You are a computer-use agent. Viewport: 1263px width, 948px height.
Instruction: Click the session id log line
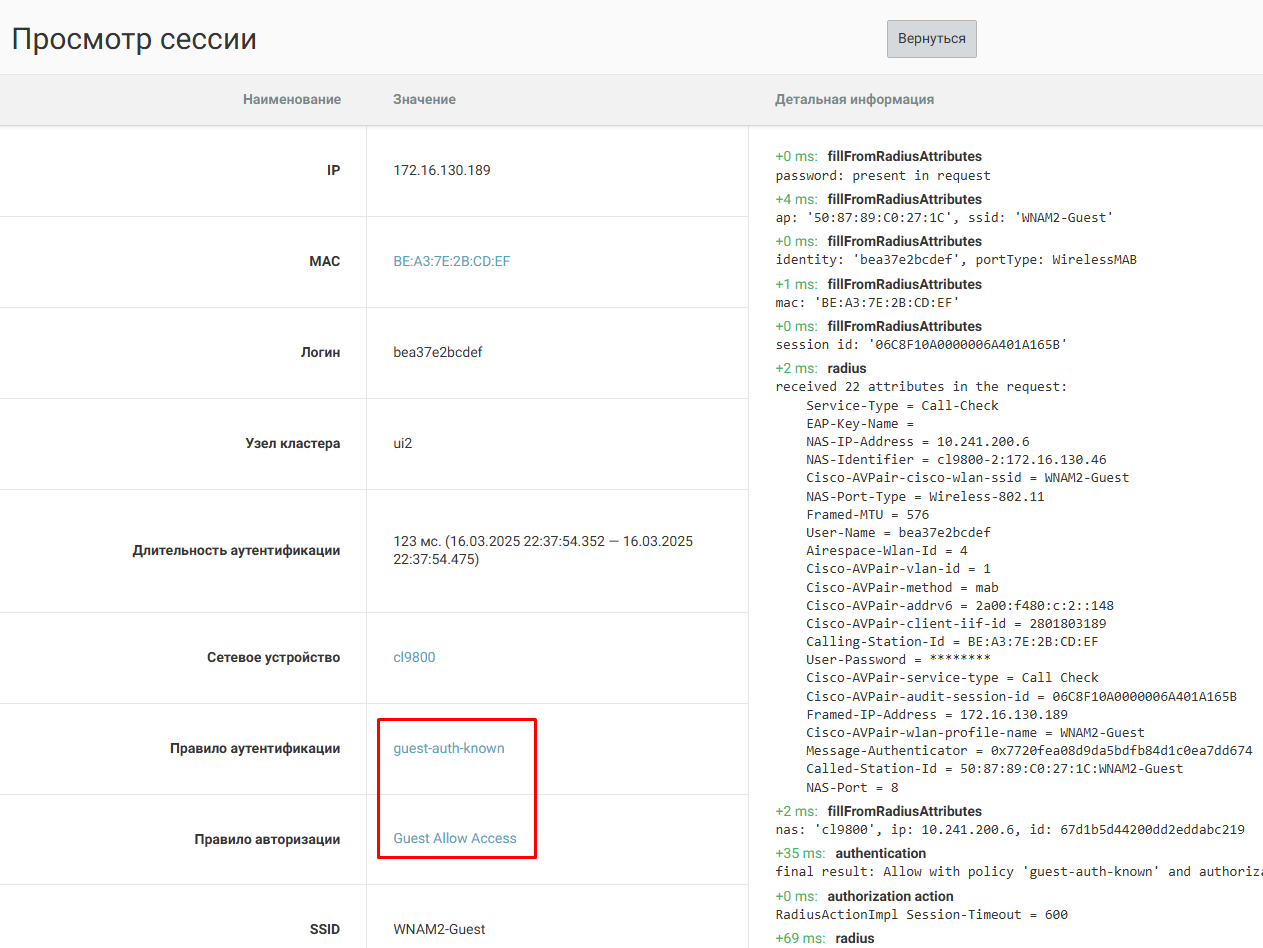(x=921, y=345)
